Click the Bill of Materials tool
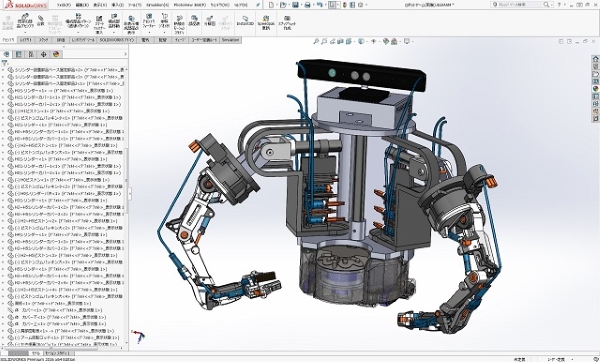 (194, 21)
